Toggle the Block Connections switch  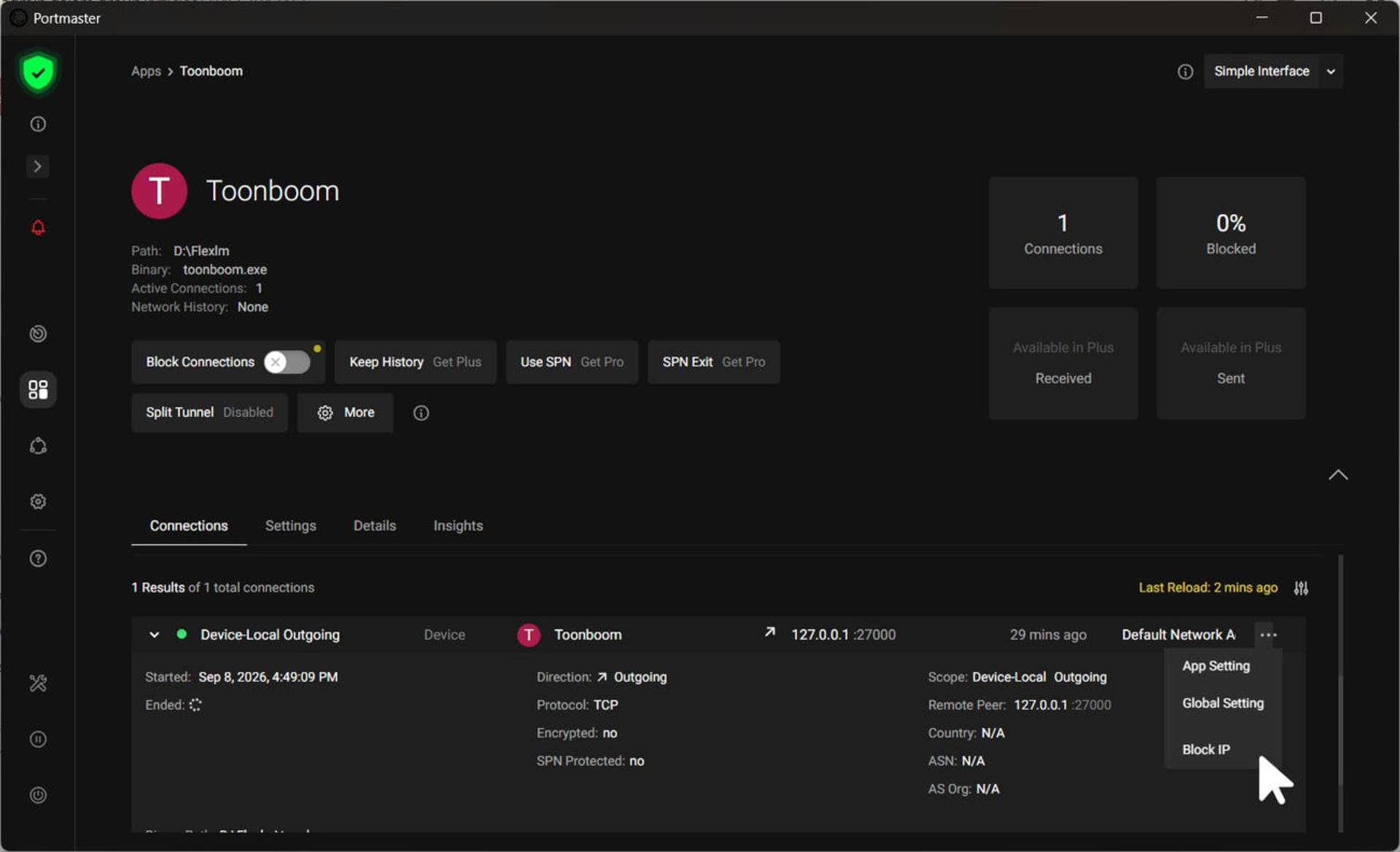287,362
